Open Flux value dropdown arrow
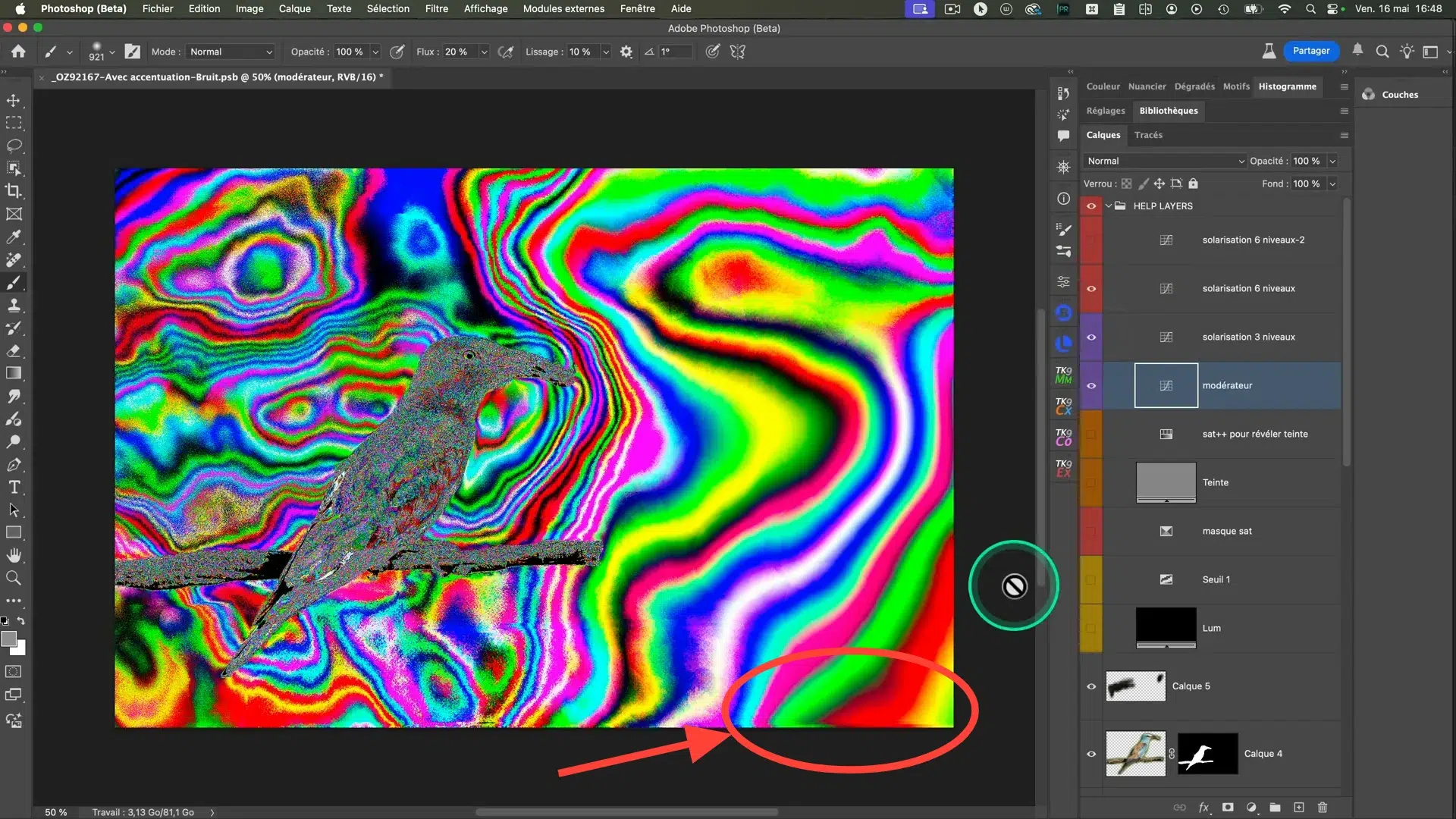 tap(484, 52)
